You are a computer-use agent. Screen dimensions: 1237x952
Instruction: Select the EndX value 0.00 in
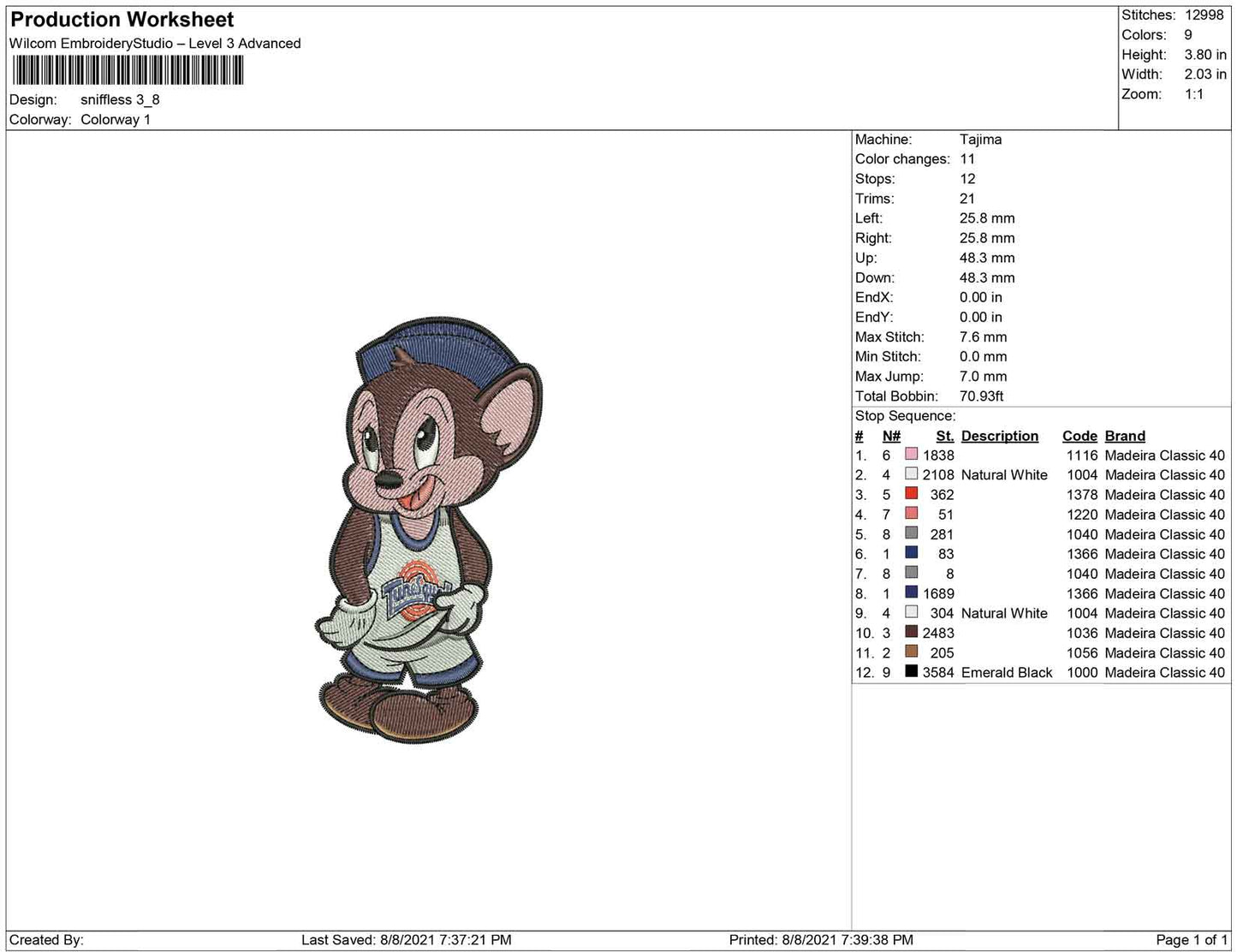coord(981,297)
